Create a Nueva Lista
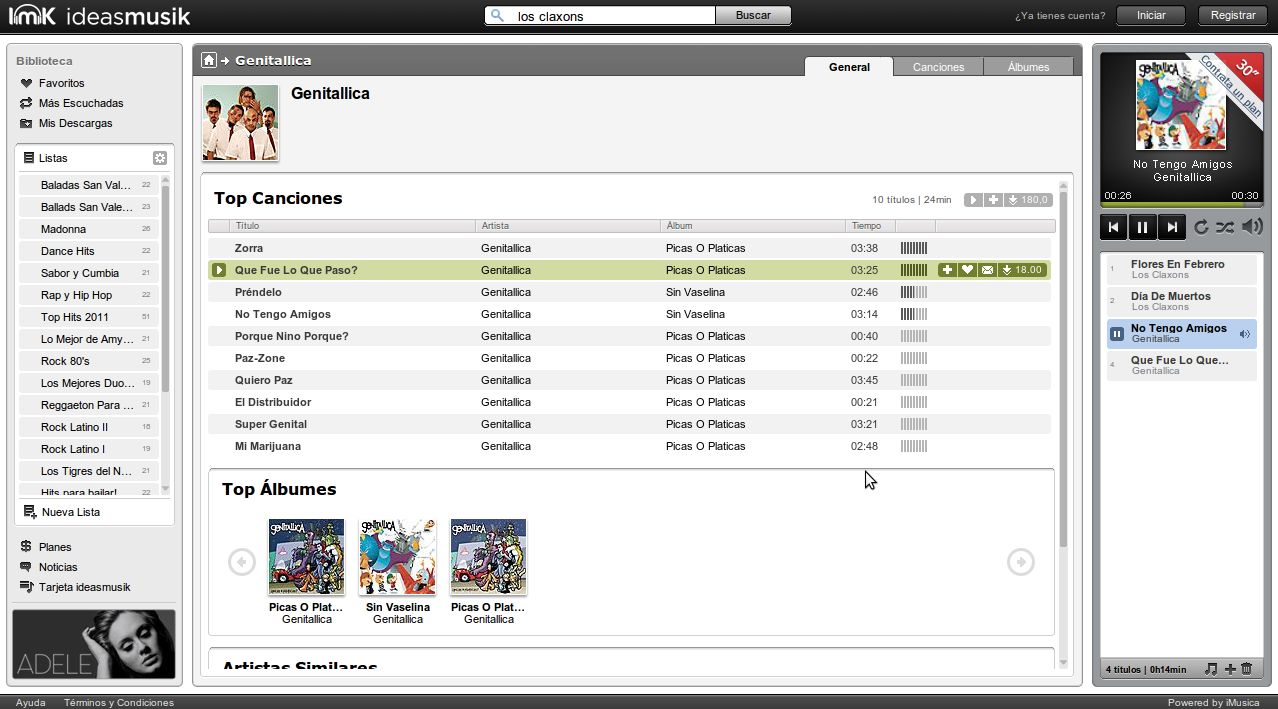The width and height of the screenshot is (1278, 709). point(62,512)
